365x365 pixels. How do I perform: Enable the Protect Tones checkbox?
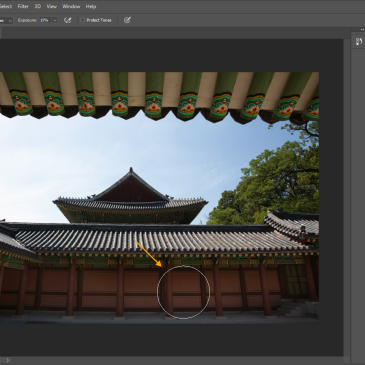82,20
